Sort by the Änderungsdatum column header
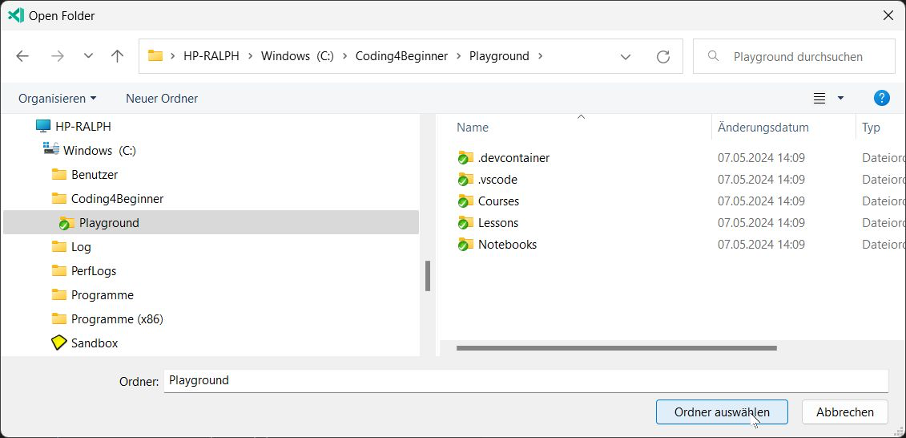 tap(763, 128)
